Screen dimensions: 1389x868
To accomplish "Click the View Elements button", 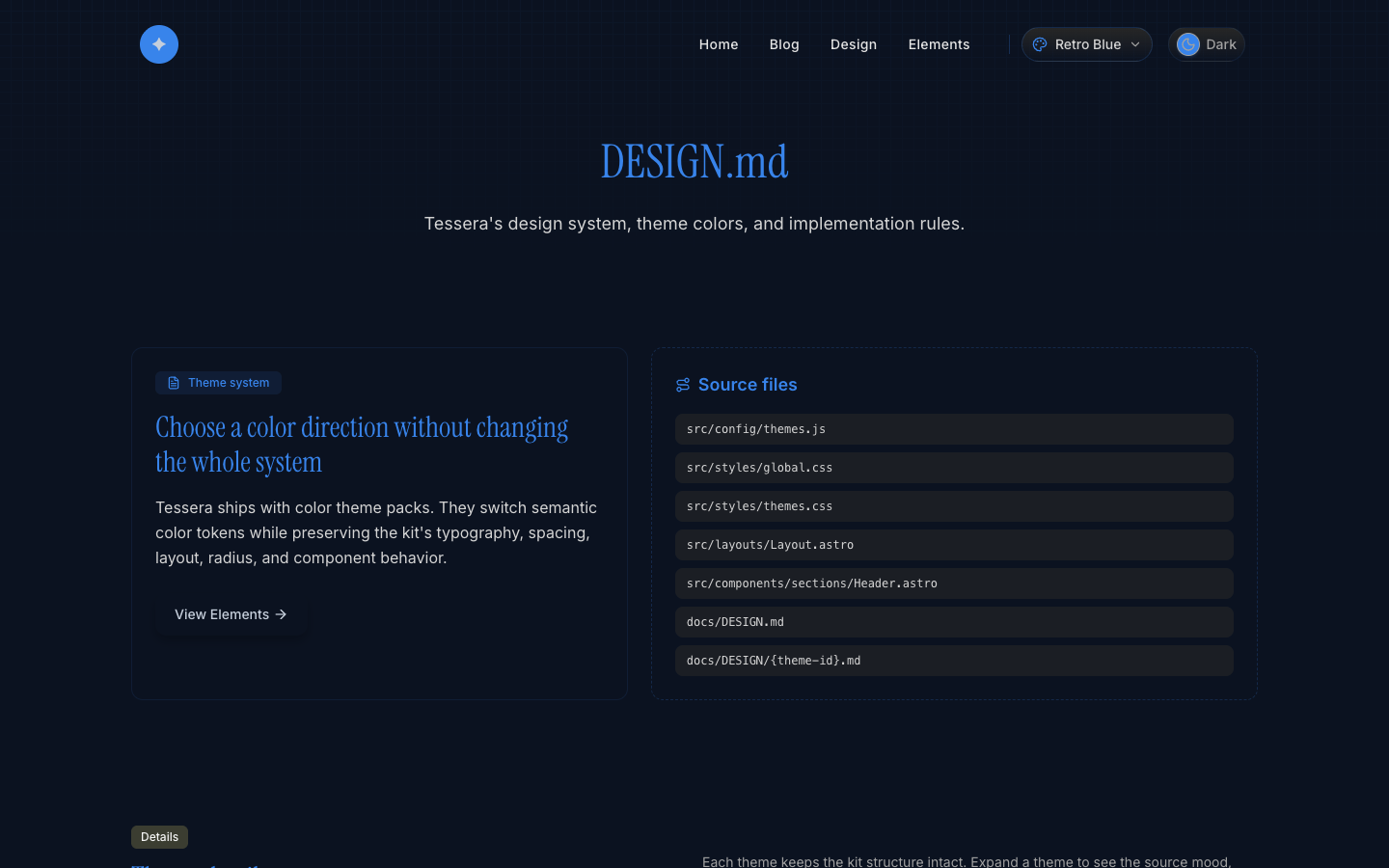I will point(231,614).
